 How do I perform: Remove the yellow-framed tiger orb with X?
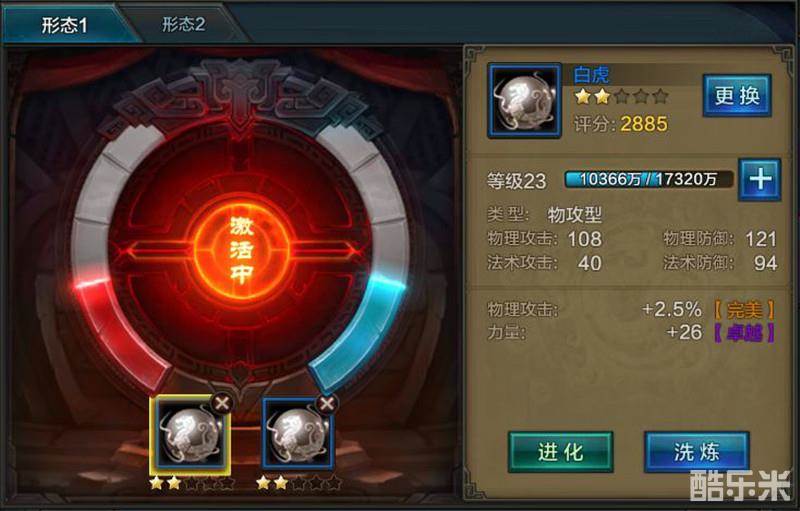(222, 404)
